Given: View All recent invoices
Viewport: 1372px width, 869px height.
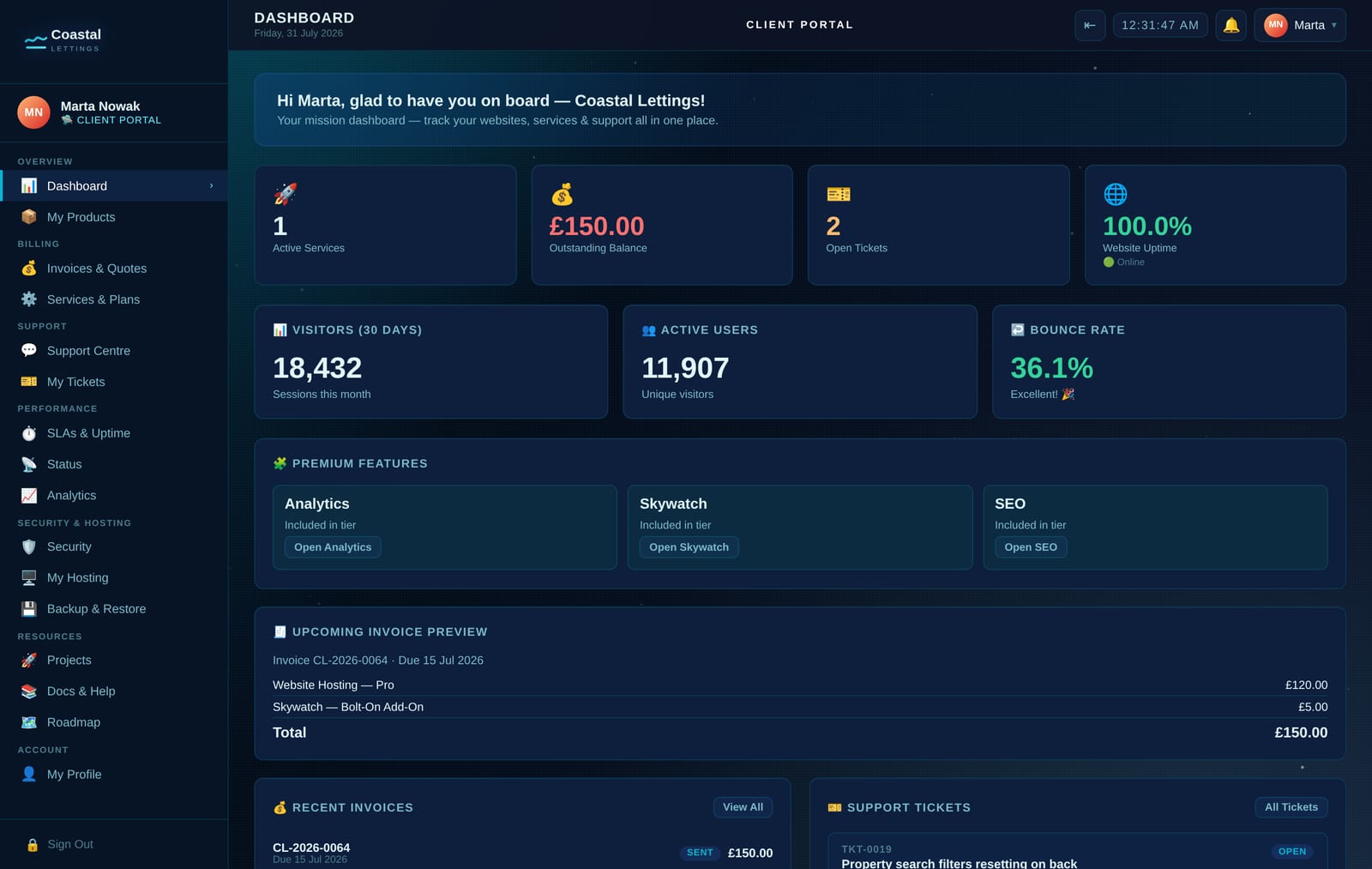Looking at the screenshot, I should tap(743, 807).
